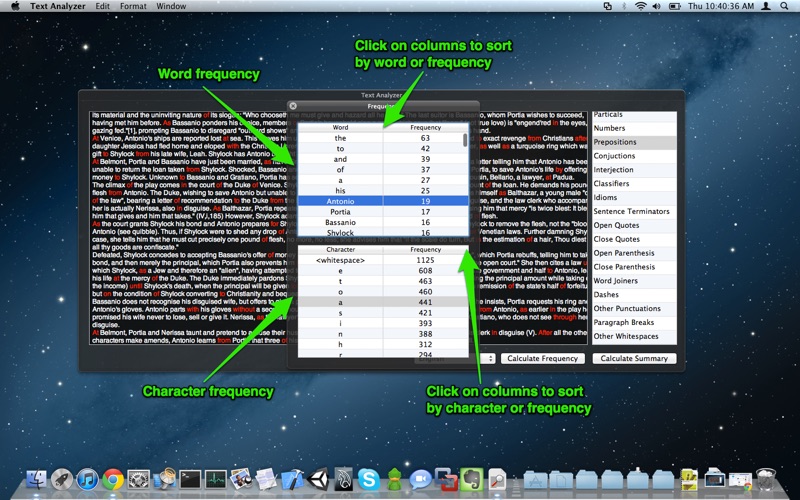Launch iTunes from the dock

[x=87, y=480]
